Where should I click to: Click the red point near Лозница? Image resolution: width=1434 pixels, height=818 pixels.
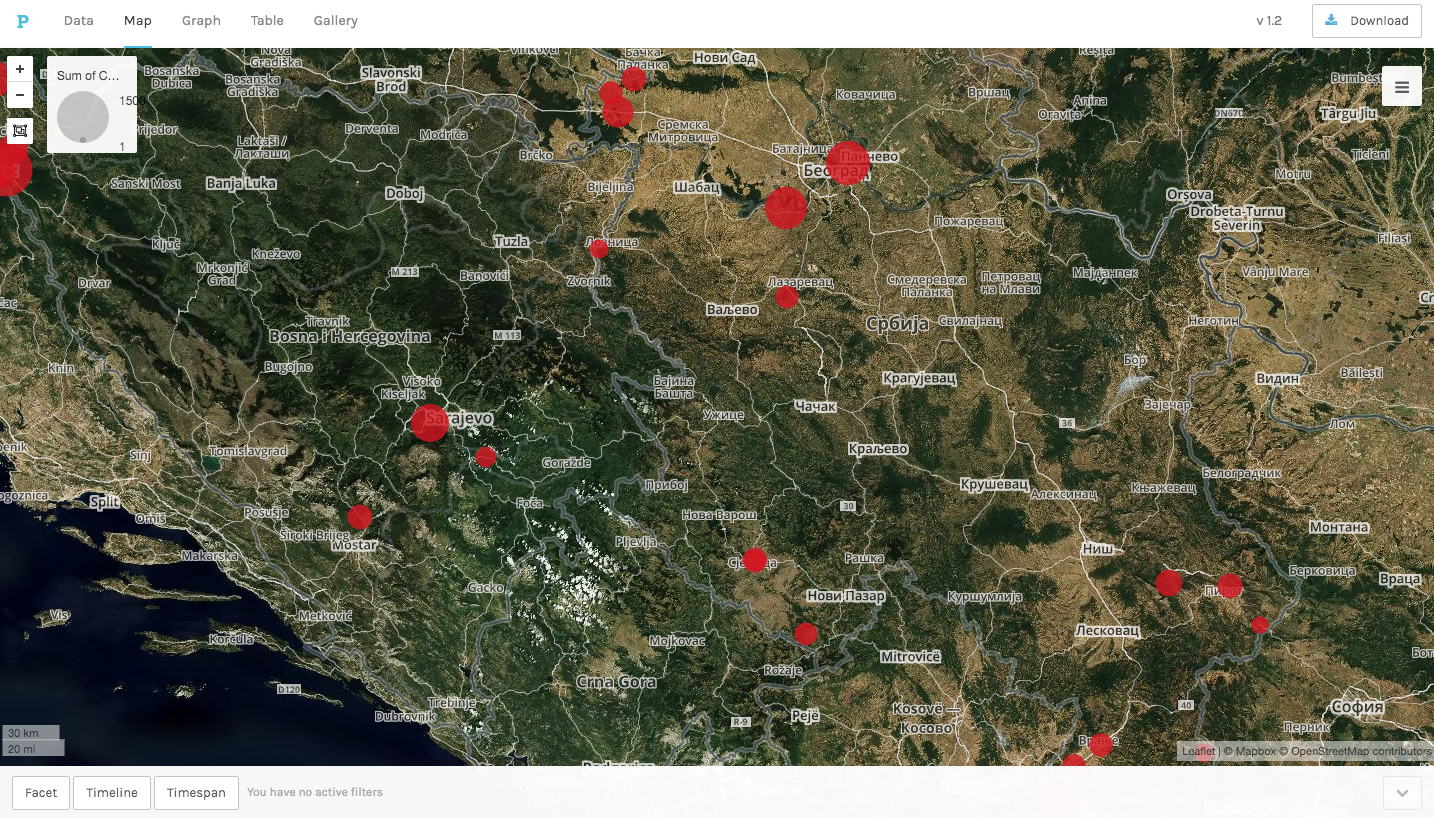pyautogui.click(x=599, y=249)
